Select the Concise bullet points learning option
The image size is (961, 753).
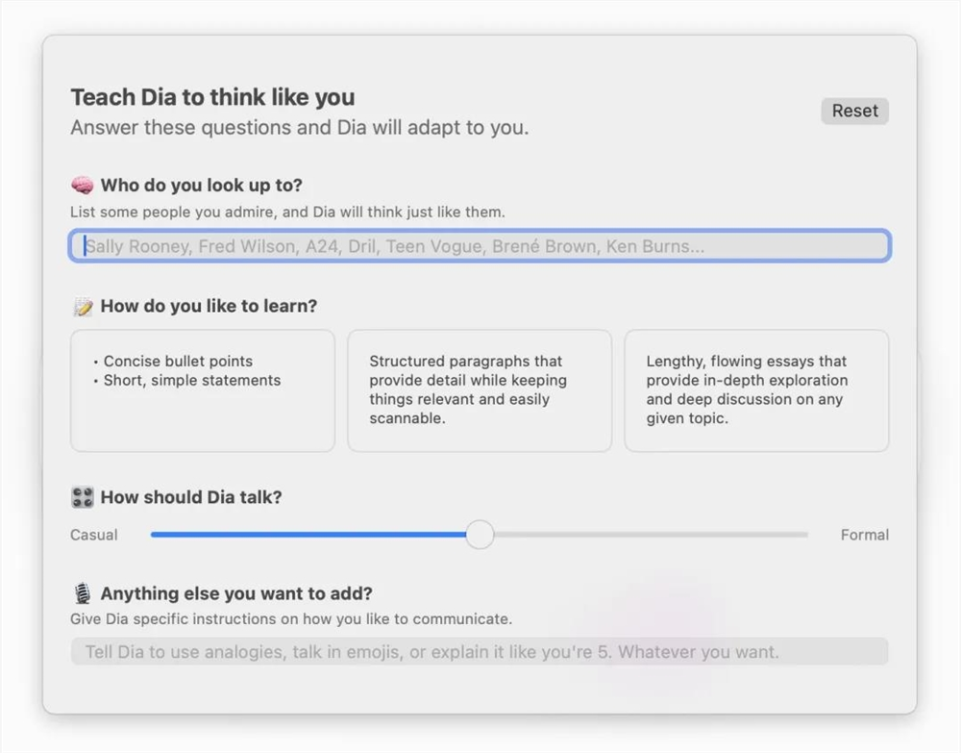(x=202, y=390)
